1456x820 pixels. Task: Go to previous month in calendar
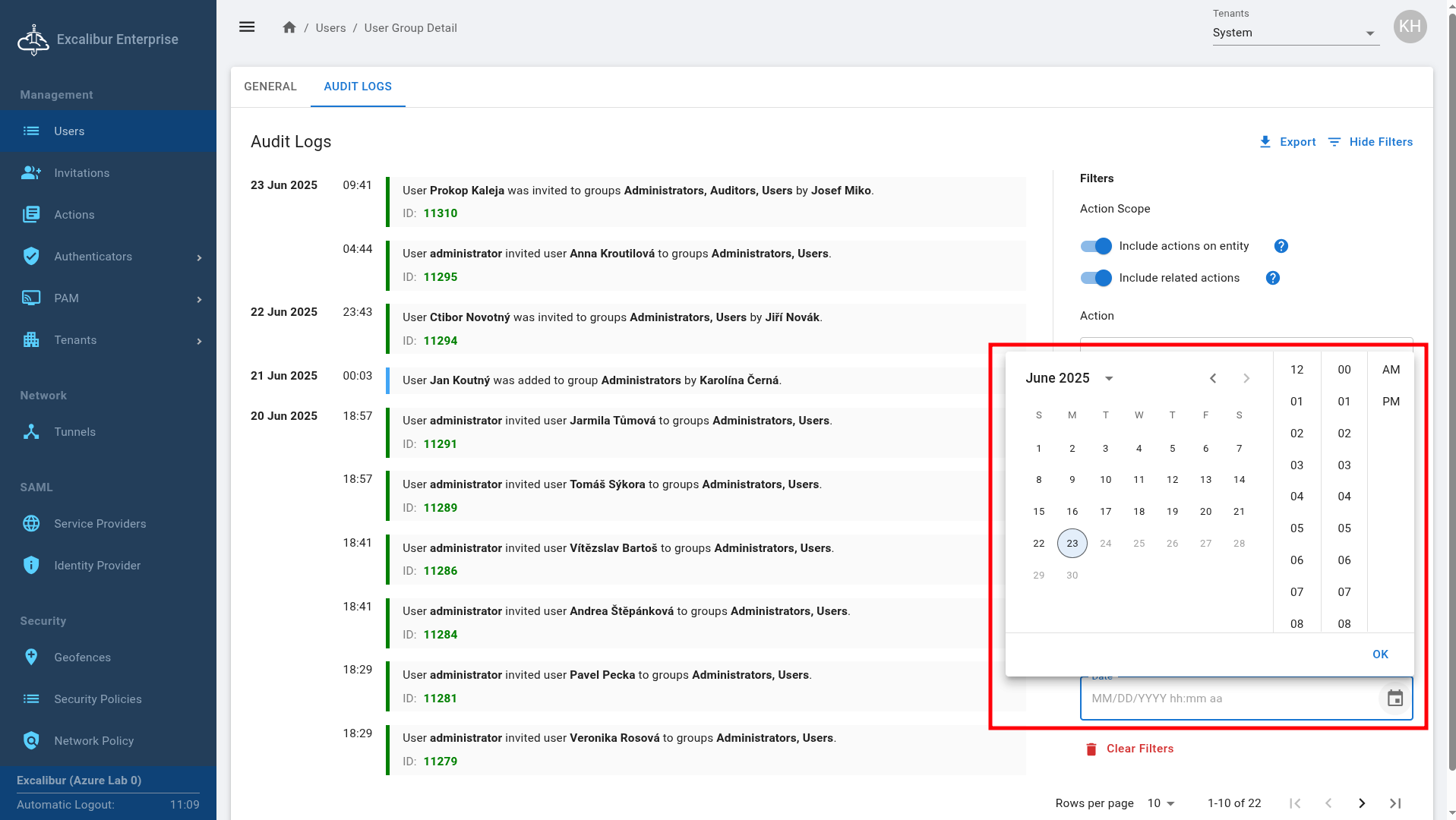(x=1213, y=378)
